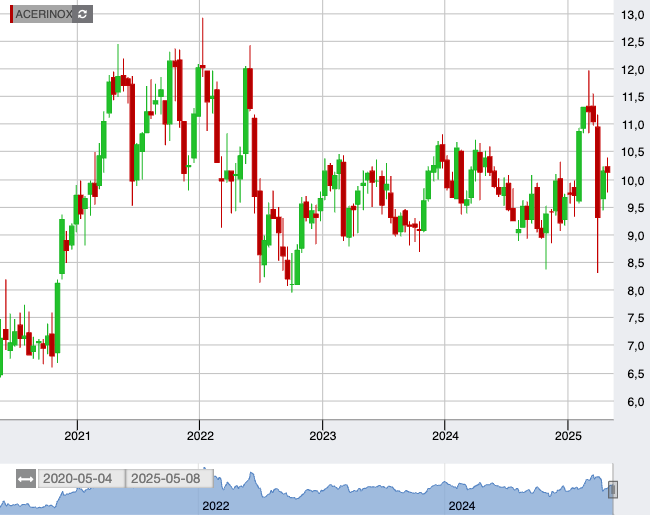Click the 2024 label in navigator overview
651x518 pixels.
click(462, 506)
